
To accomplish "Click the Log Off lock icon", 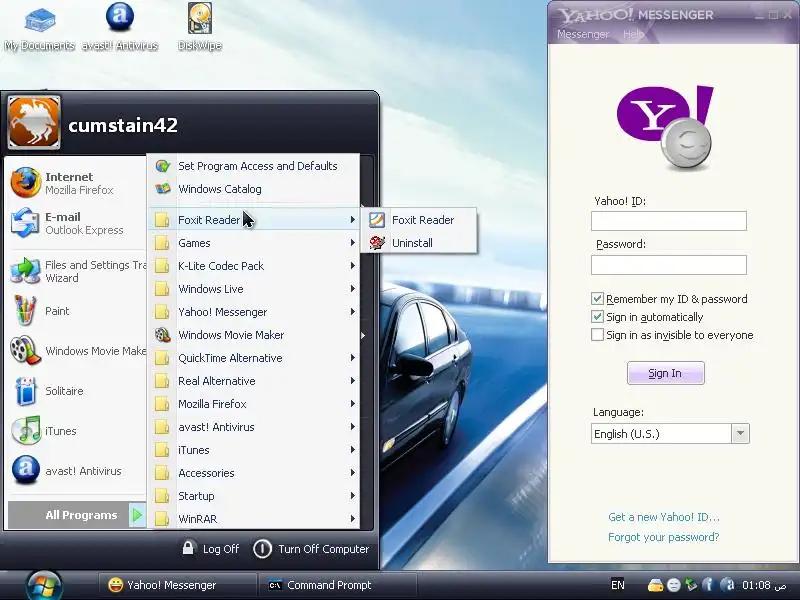I will pos(188,548).
